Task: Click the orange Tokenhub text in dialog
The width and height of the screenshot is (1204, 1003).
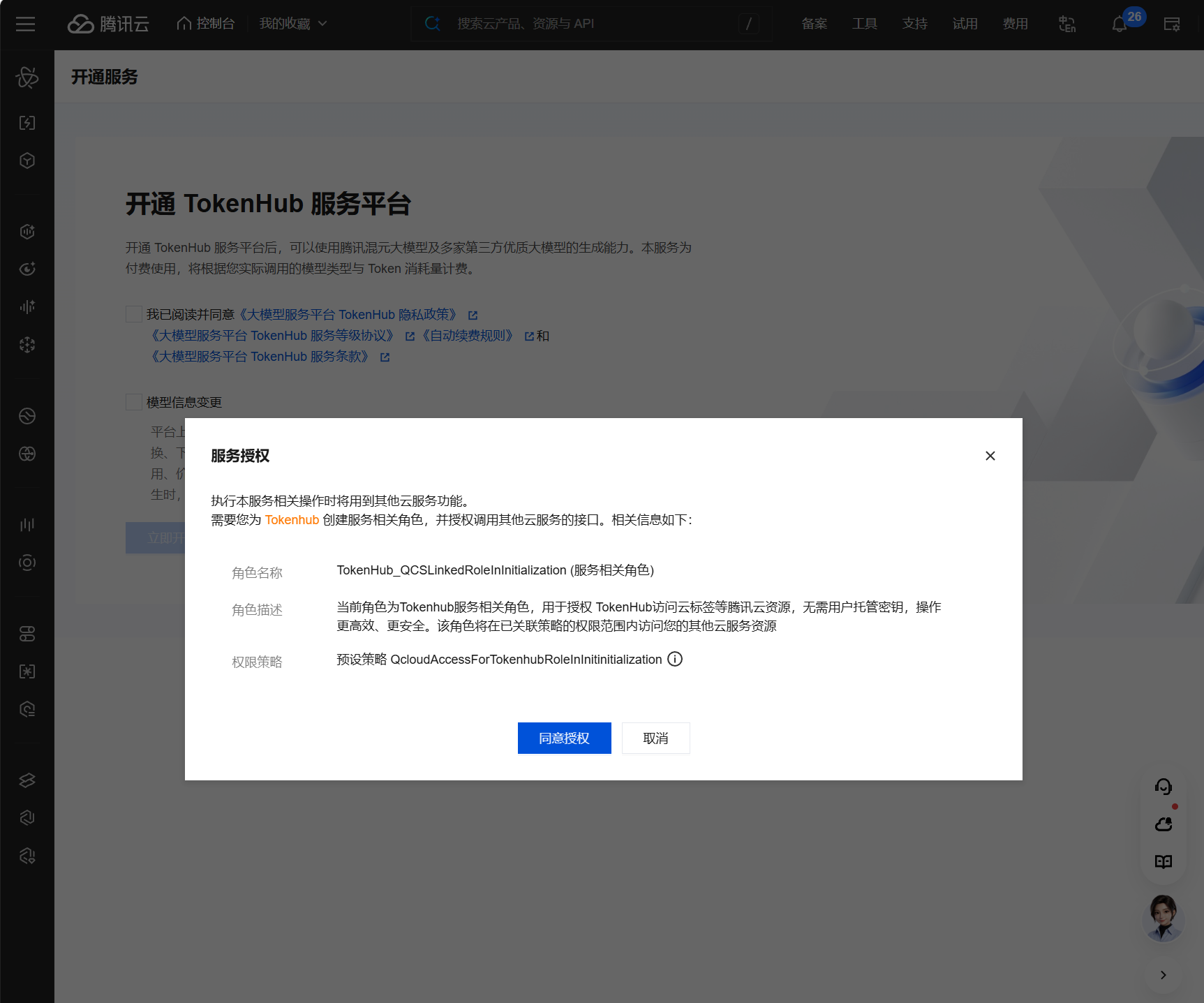Action: 292,520
